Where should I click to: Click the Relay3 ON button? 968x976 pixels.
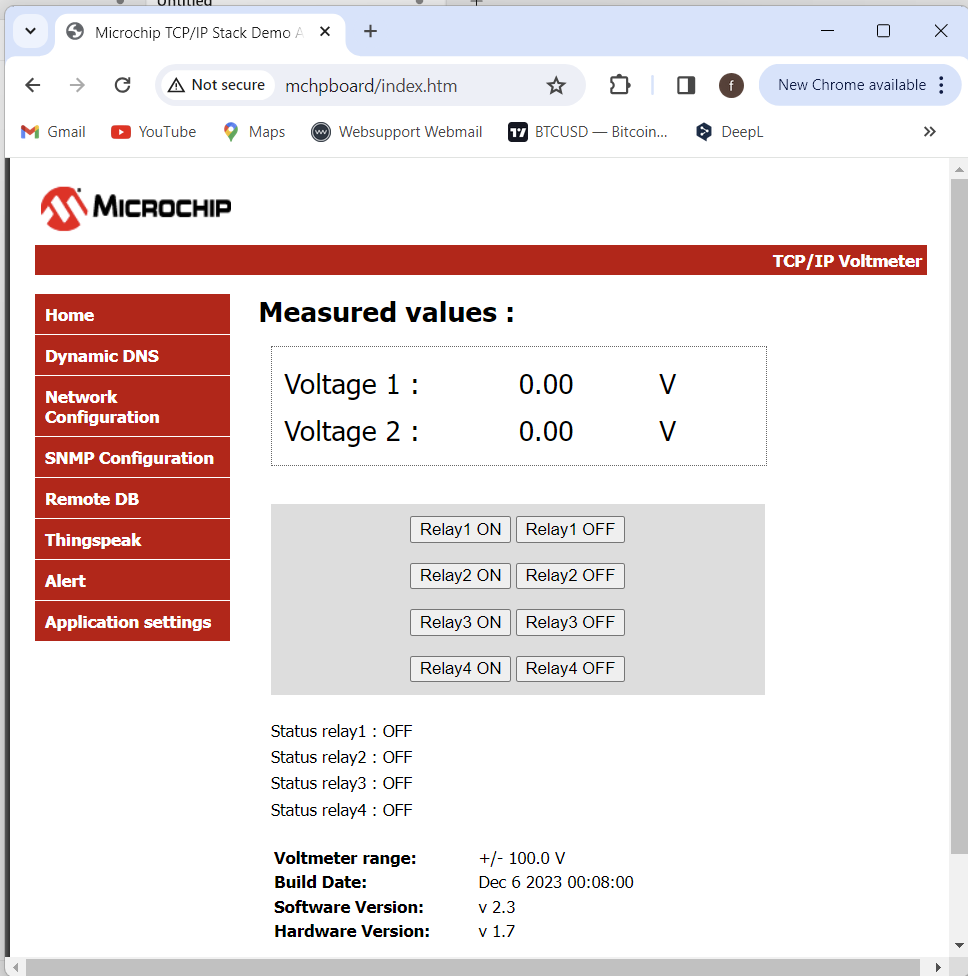click(460, 622)
